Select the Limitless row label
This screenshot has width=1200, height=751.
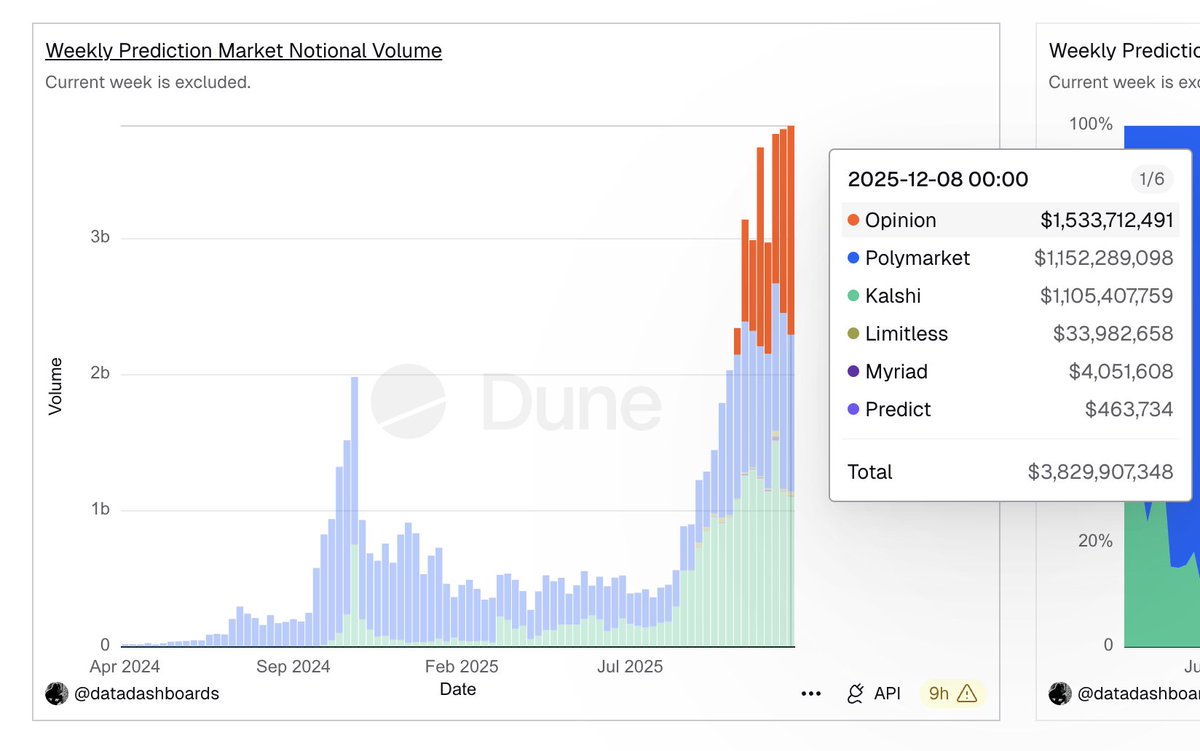907,334
